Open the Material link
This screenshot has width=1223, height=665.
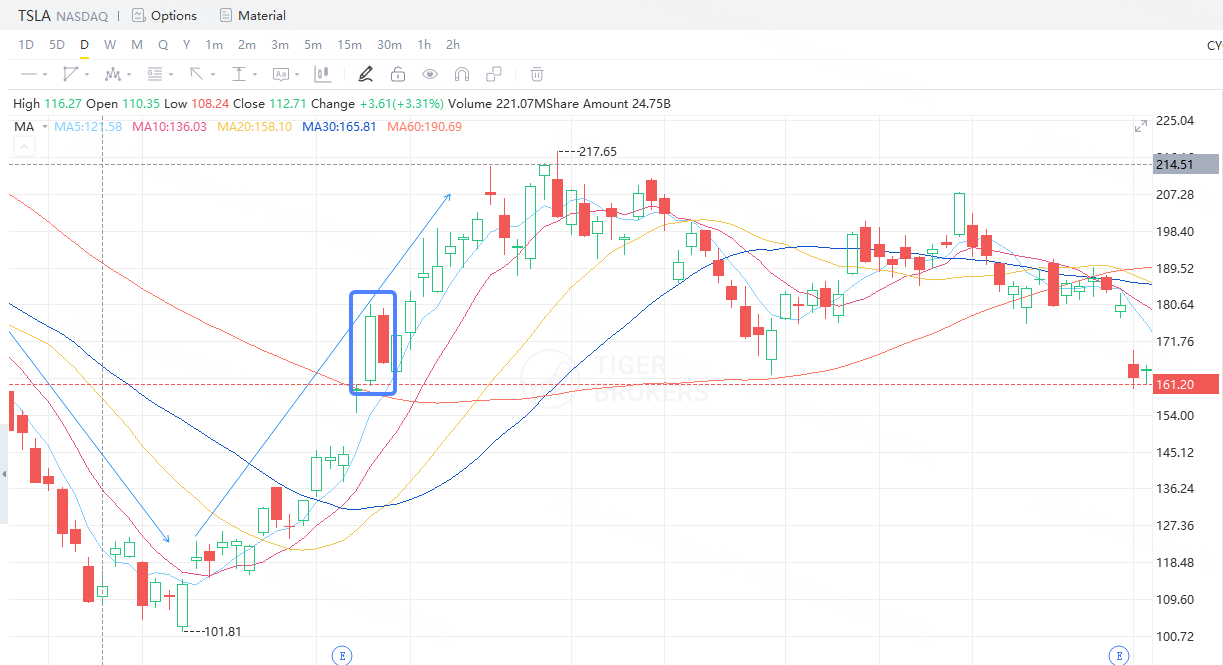[262, 15]
